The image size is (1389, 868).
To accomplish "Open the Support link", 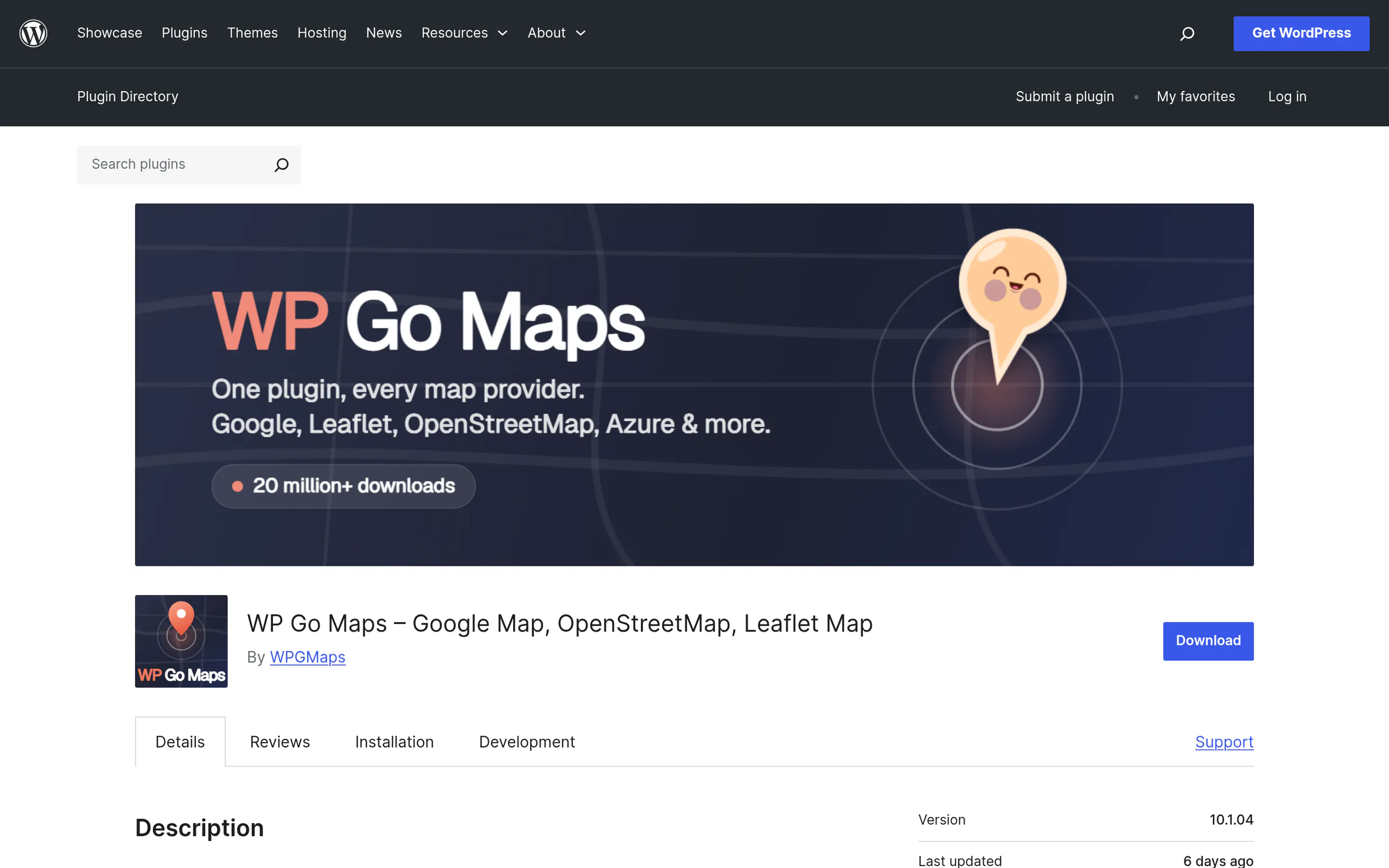I will pos(1224,742).
